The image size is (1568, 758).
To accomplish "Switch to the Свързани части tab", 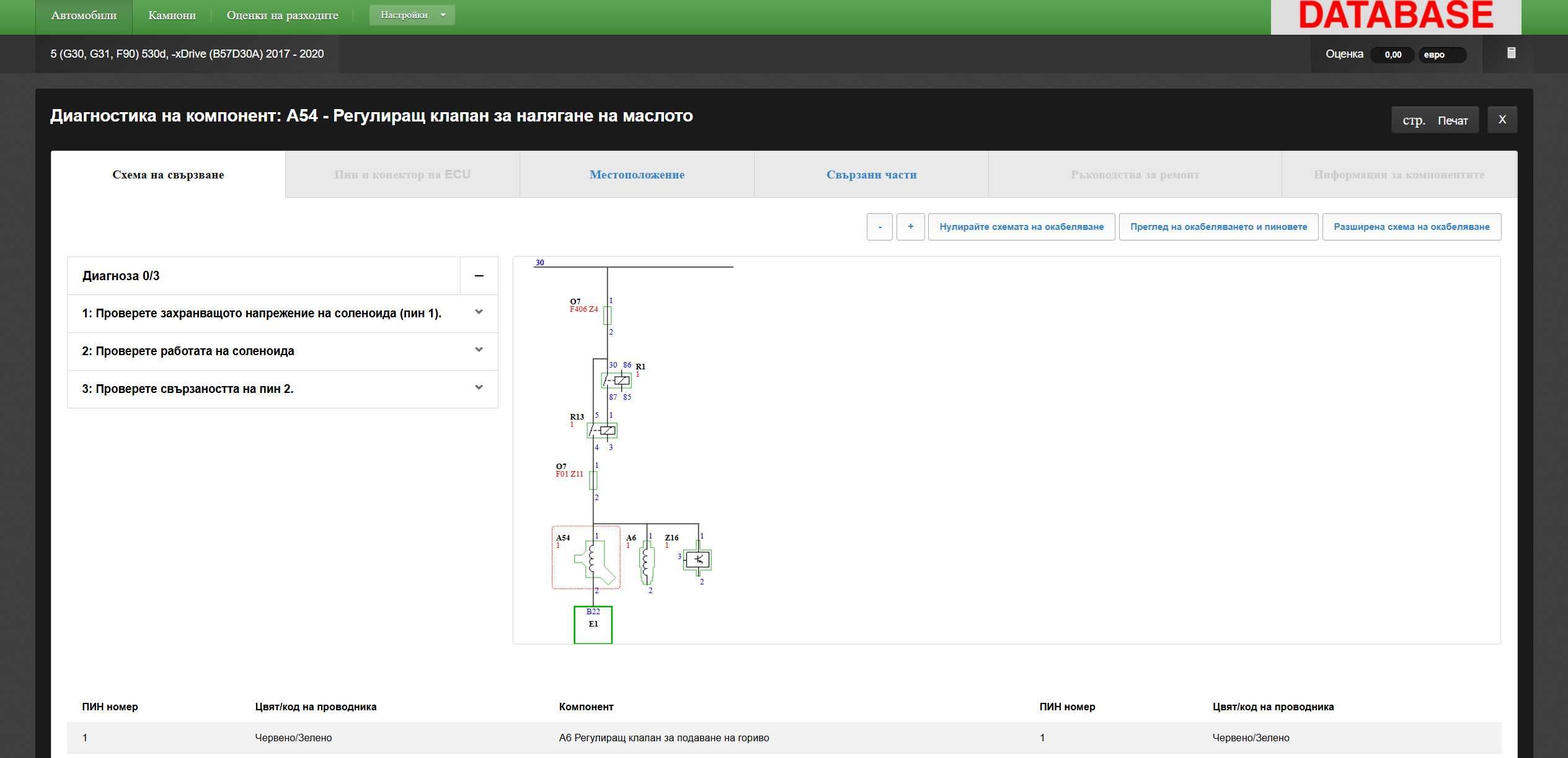I will [871, 175].
